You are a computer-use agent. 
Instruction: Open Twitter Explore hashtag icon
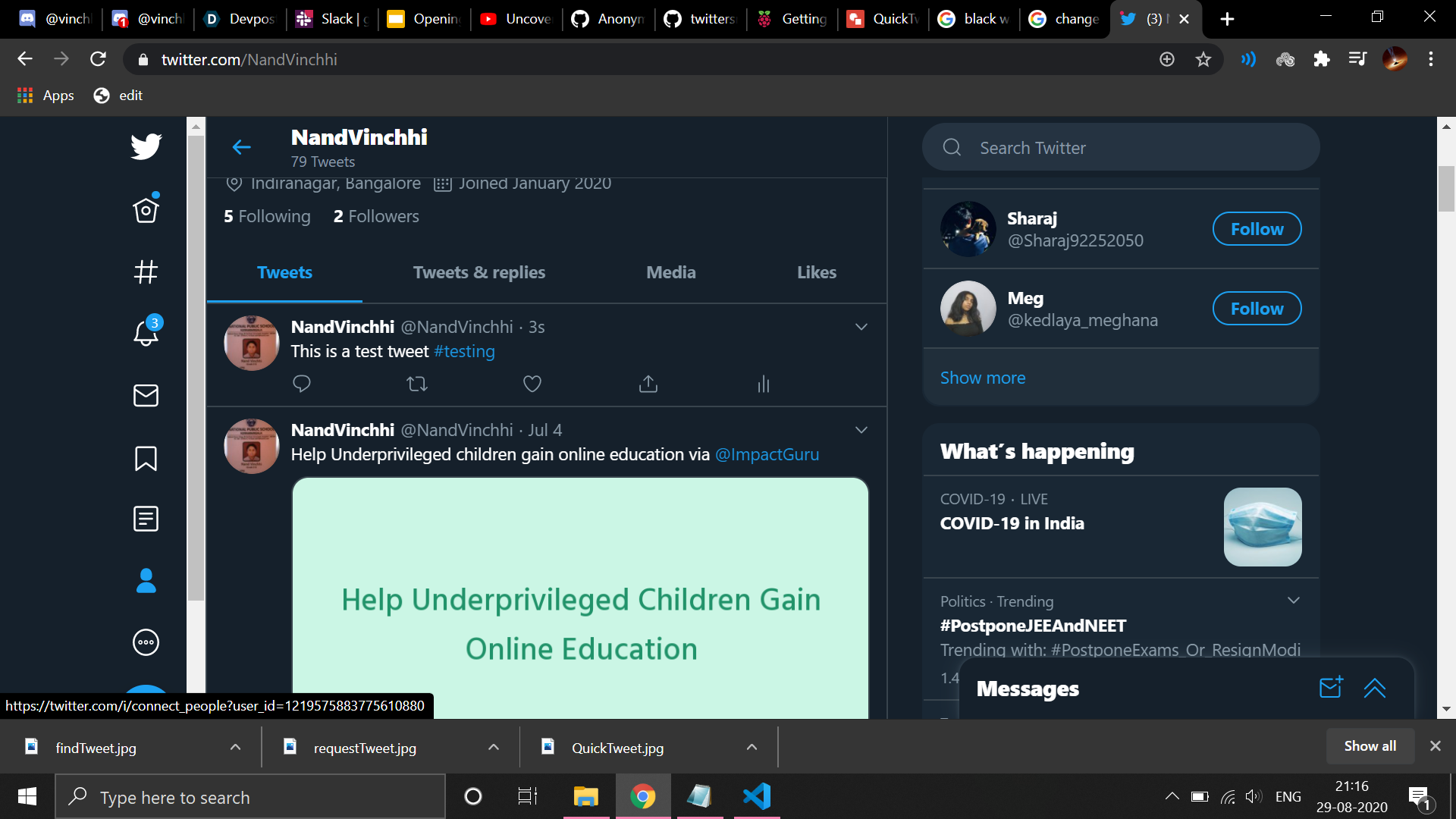146,271
